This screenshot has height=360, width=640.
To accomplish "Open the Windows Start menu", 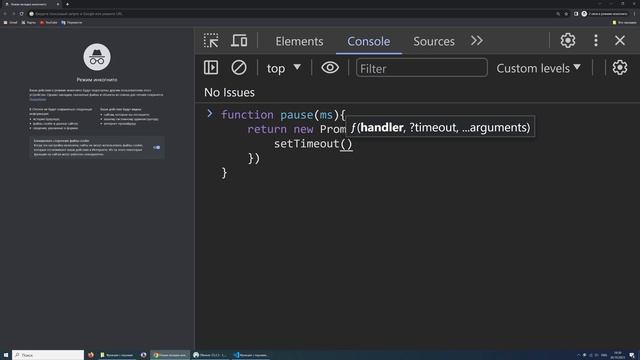I will point(6,355).
